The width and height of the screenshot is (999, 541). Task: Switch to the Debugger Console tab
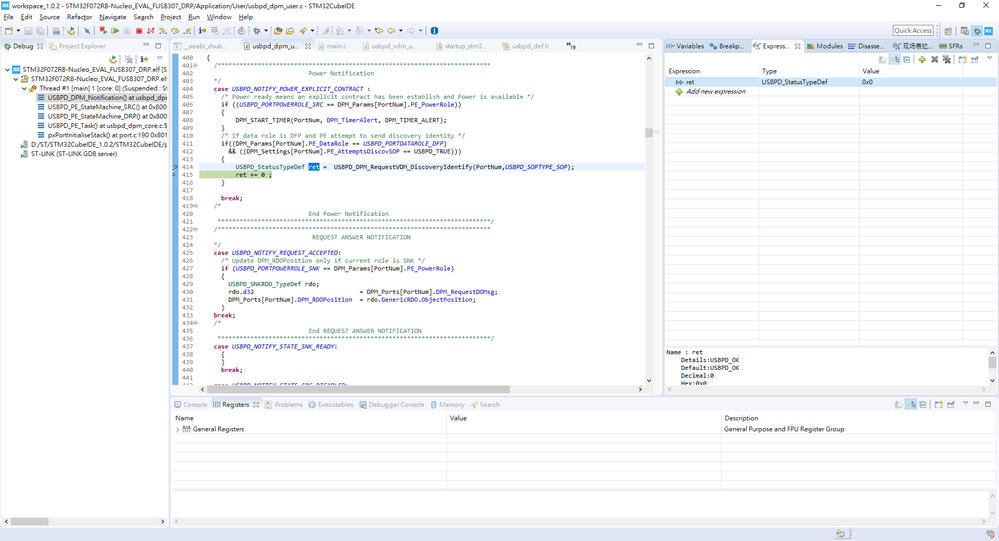[391, 405]
